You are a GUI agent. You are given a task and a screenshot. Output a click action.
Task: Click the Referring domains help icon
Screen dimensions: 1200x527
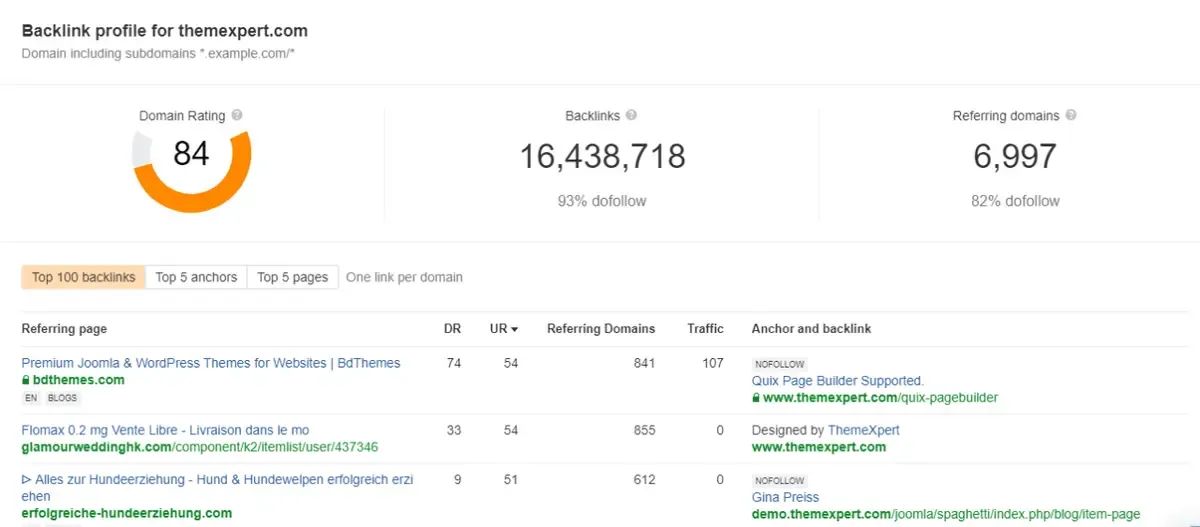click(1071, 116)
